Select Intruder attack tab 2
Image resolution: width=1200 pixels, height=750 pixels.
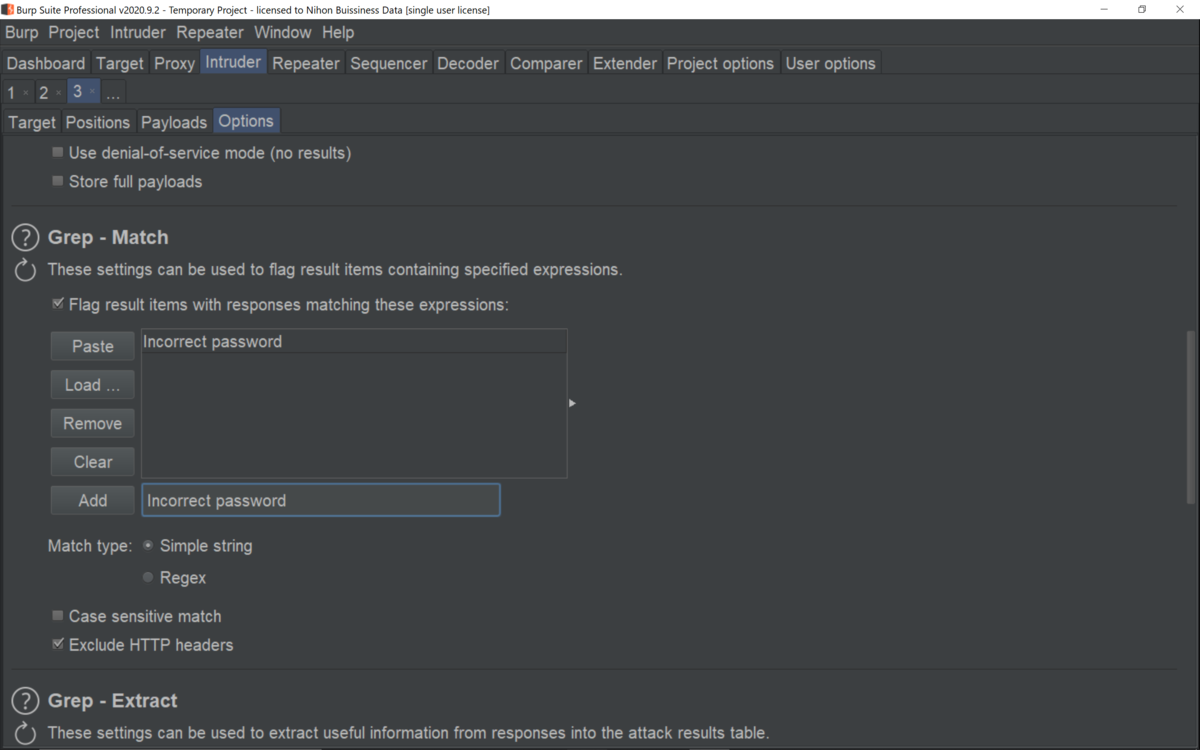pyautogui.click(x=44, y=93)
